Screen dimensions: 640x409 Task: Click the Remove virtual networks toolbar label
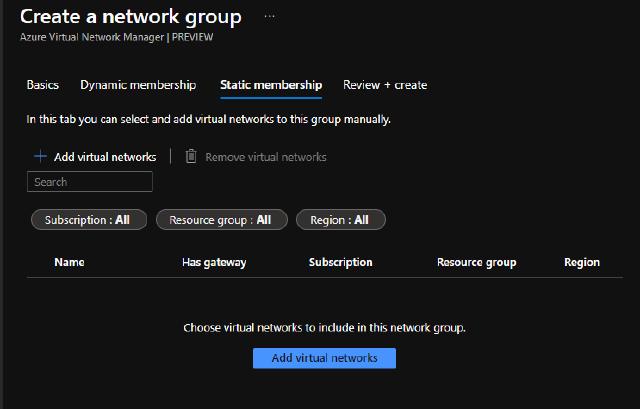click(x=266, y=157)
